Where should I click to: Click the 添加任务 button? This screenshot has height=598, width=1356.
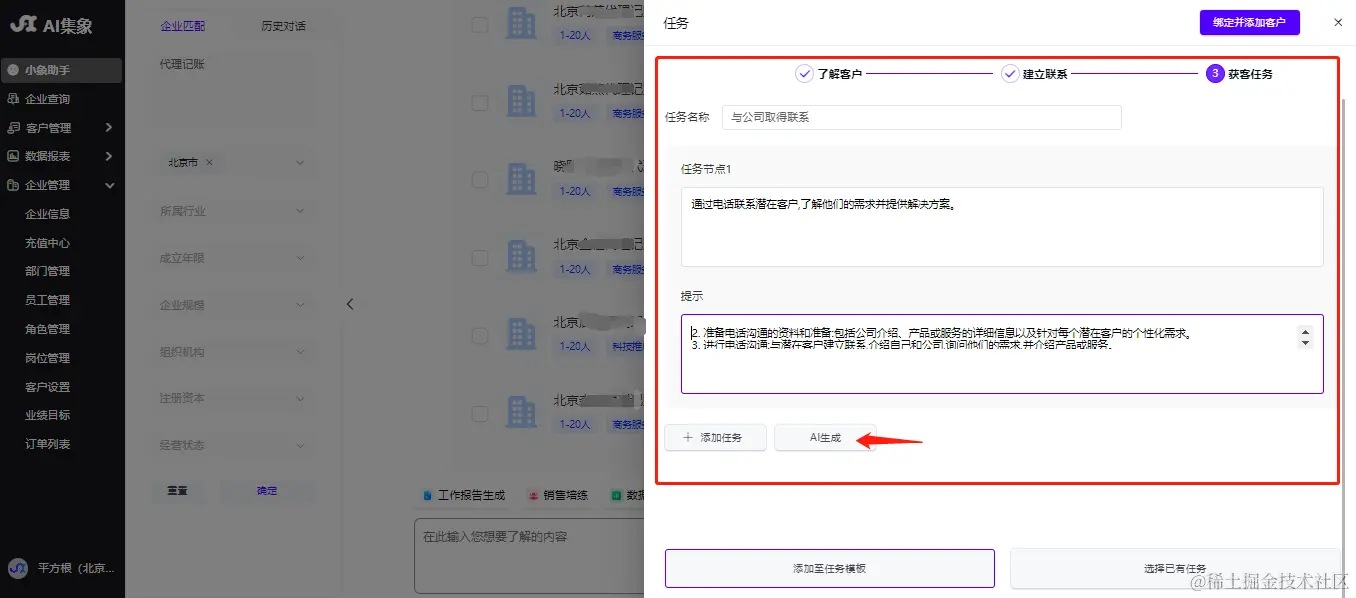pyautogui.click(x=716, y=438)
